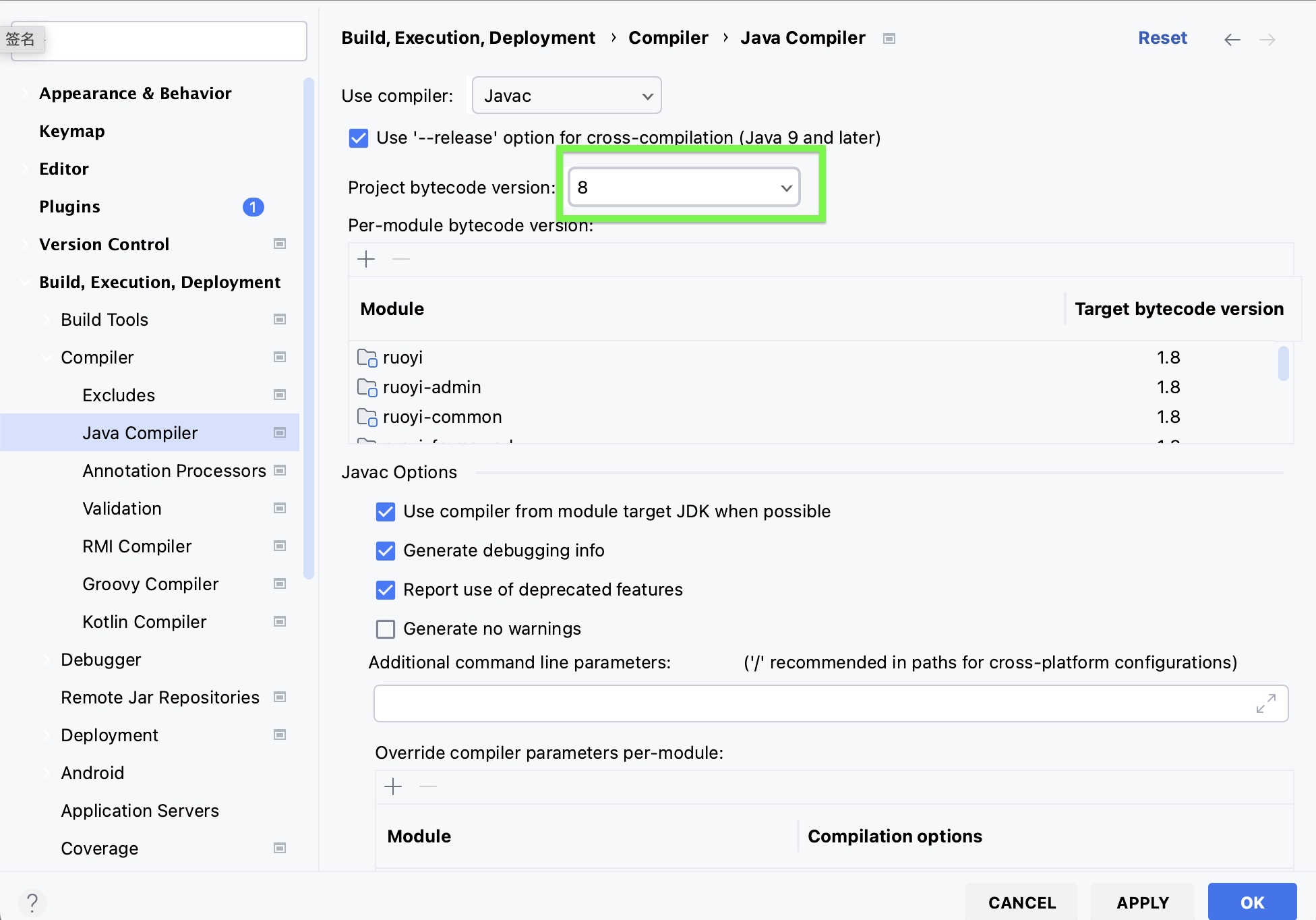Click project icon next to Coverage

point(280,848)
